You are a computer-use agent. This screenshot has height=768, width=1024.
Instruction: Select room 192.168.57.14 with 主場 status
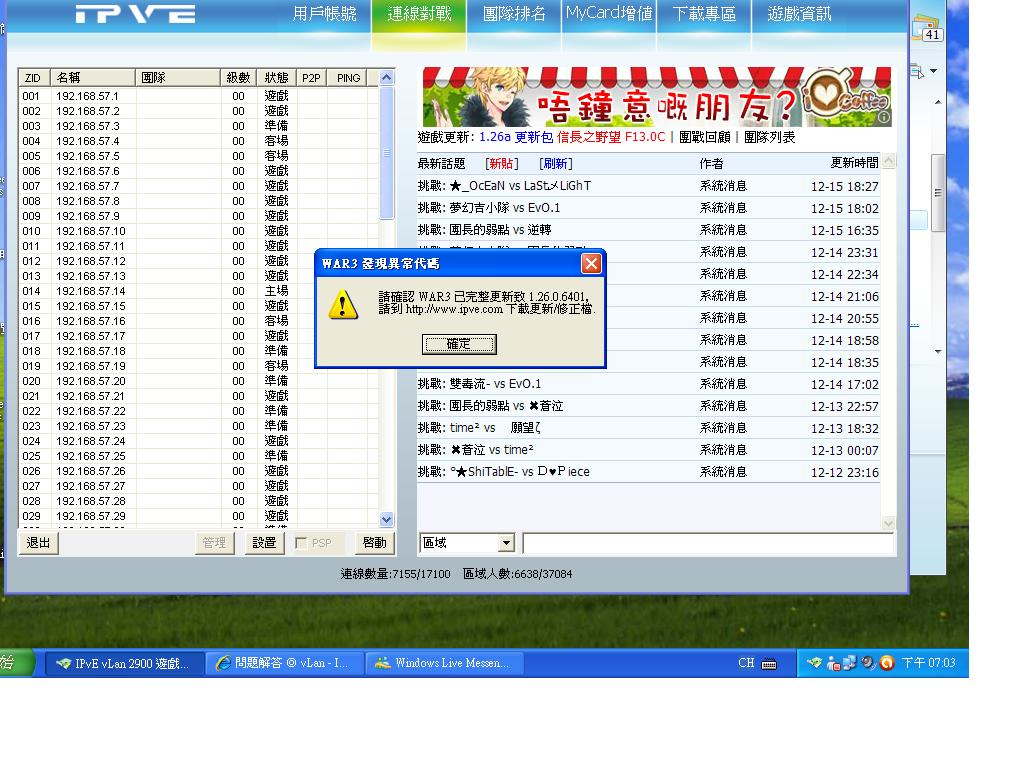coord(199,291)
